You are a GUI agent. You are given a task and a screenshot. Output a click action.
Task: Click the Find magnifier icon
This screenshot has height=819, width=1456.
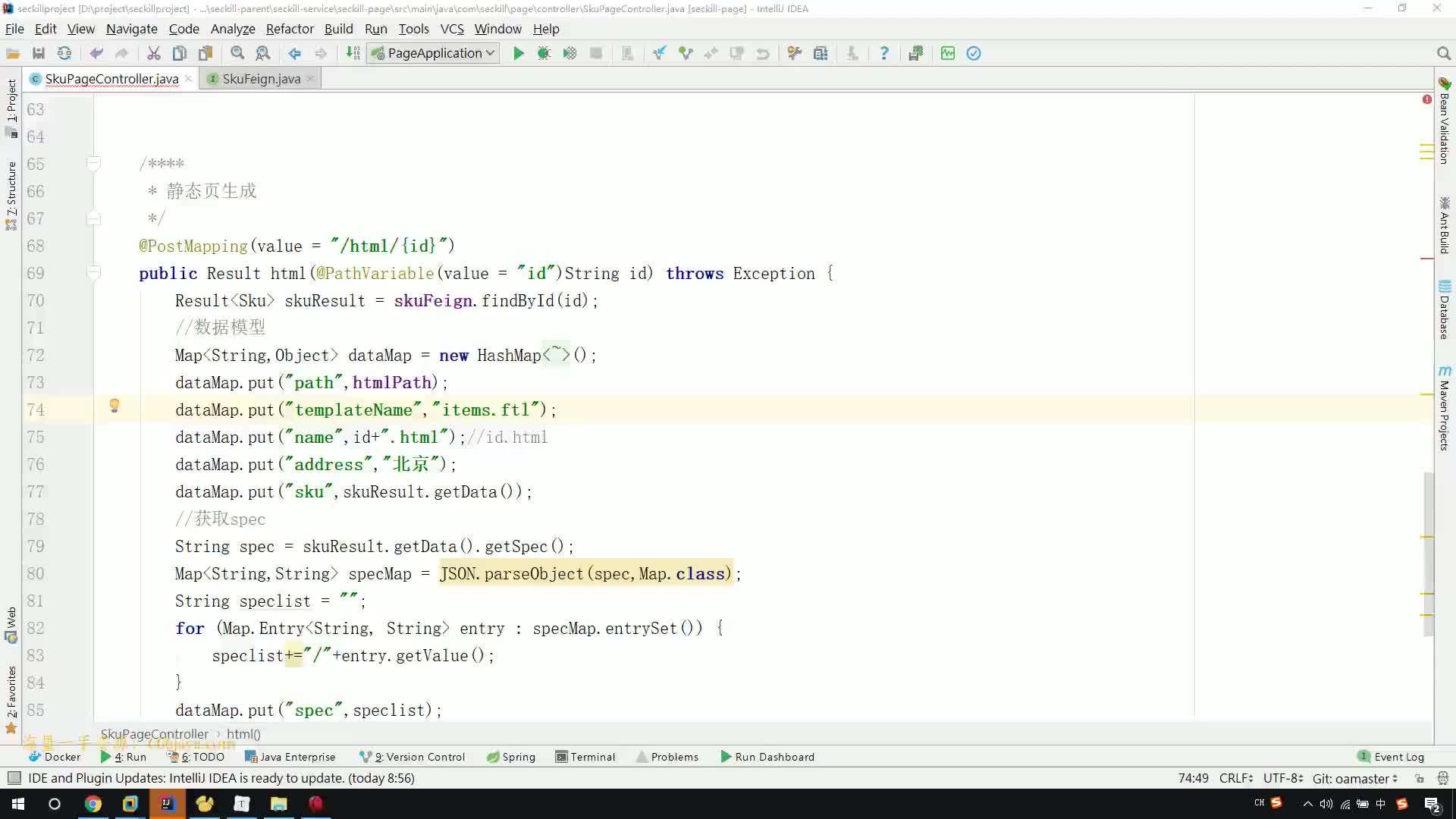237,53
